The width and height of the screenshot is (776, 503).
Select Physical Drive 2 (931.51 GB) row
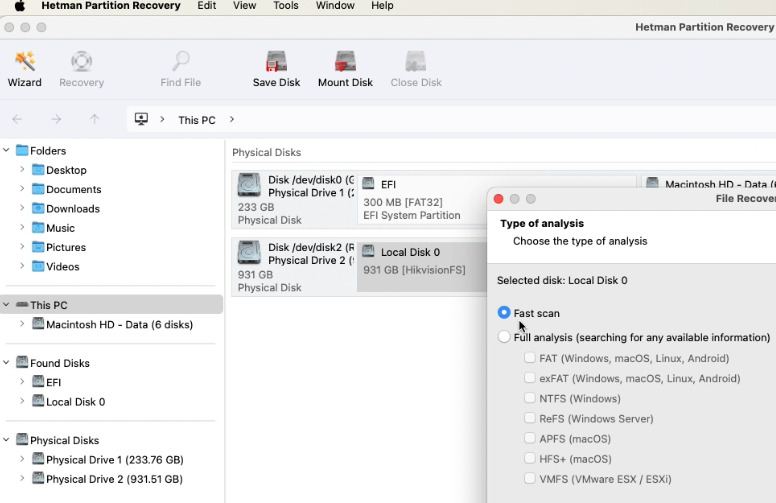[x=114, y=479]
